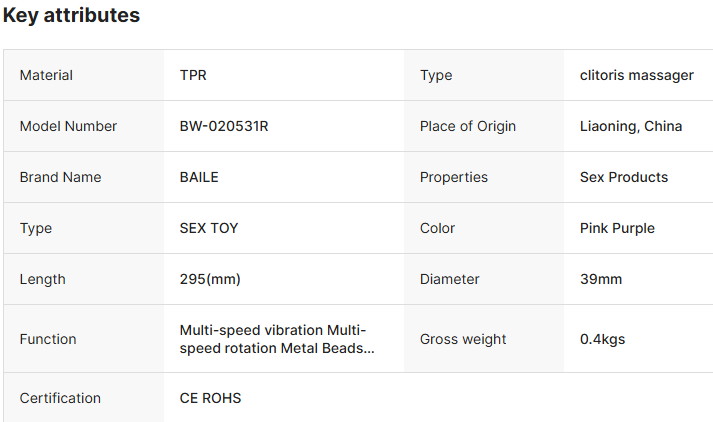
Task: Select the 295(mm) length value
Action: pyautogui.click(x=210, y=279)
